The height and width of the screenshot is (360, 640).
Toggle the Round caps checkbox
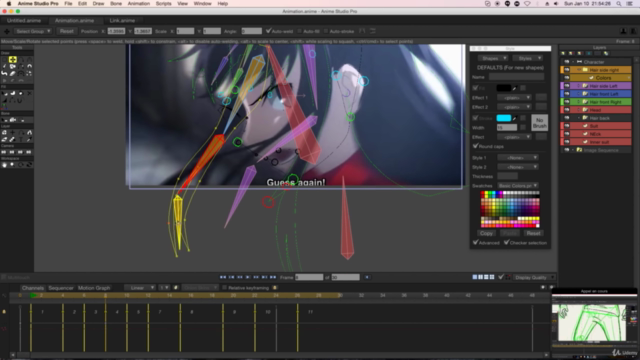476,146
